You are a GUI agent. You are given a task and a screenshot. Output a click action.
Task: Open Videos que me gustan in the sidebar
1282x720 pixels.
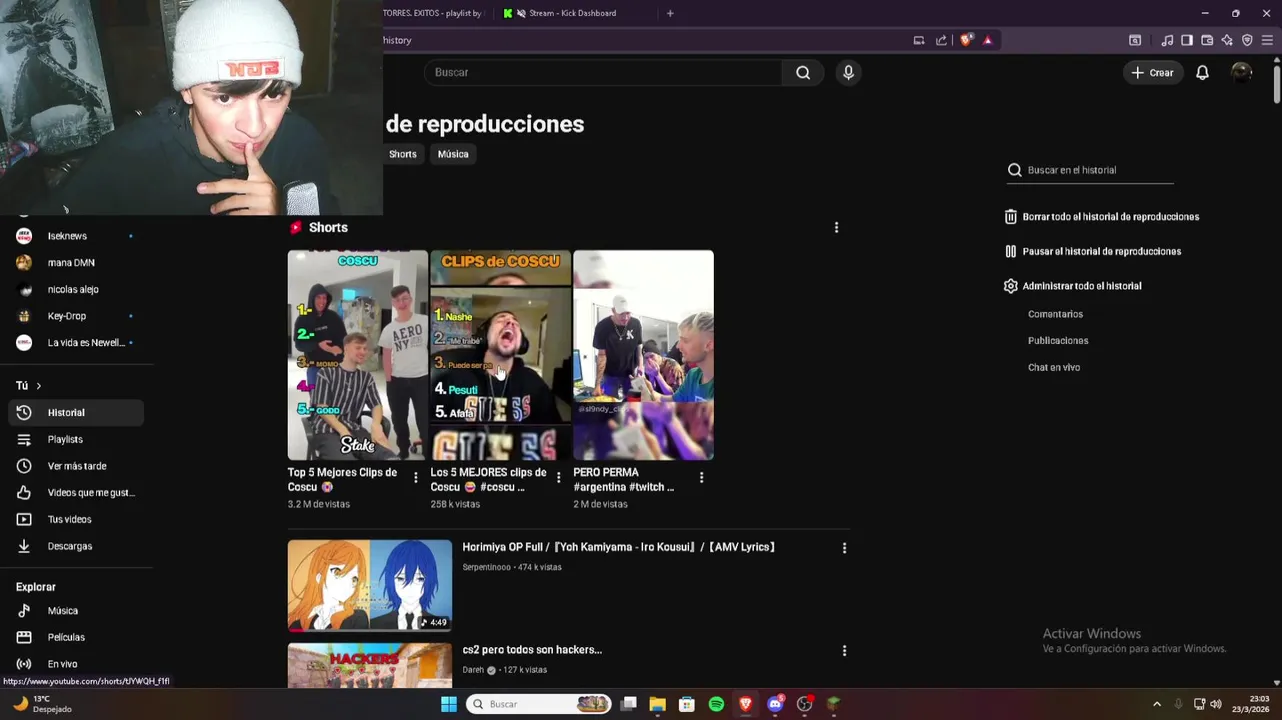coord(76,493)
